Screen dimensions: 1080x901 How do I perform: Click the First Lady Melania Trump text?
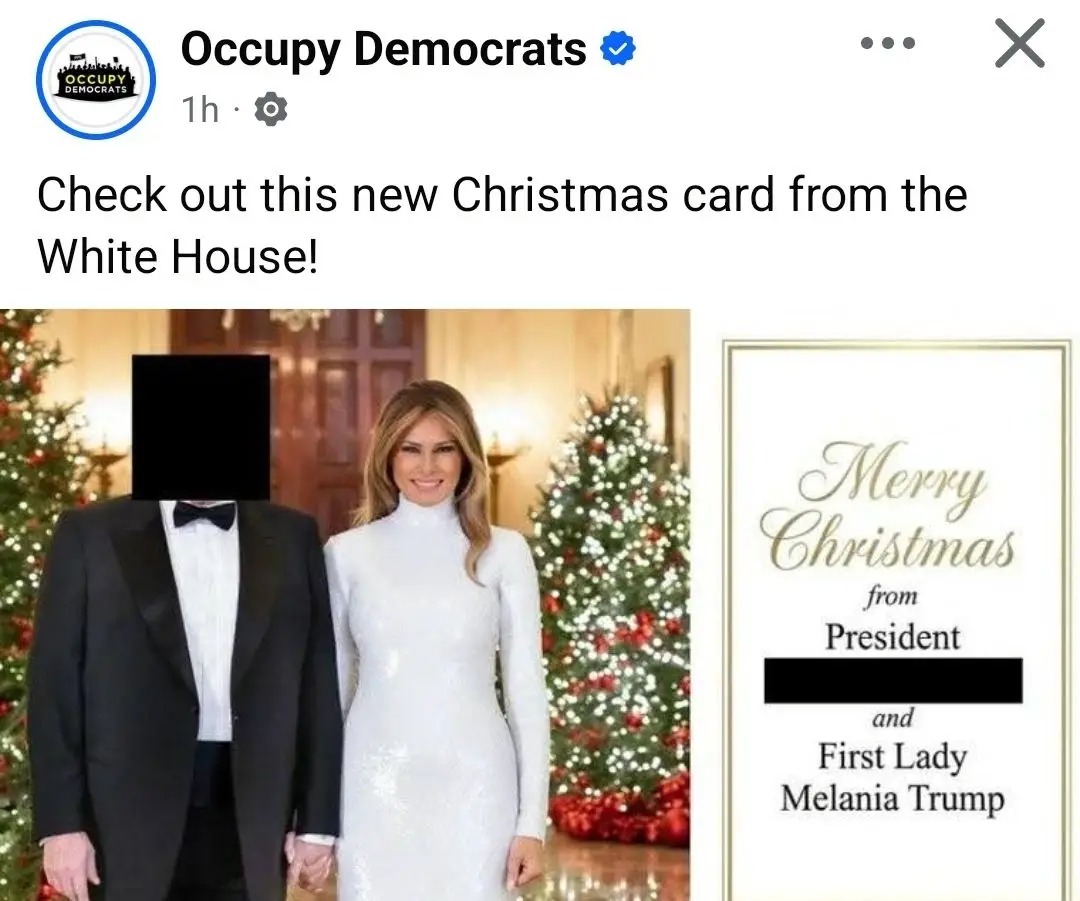pyautogui.click(x=893, y=778)
